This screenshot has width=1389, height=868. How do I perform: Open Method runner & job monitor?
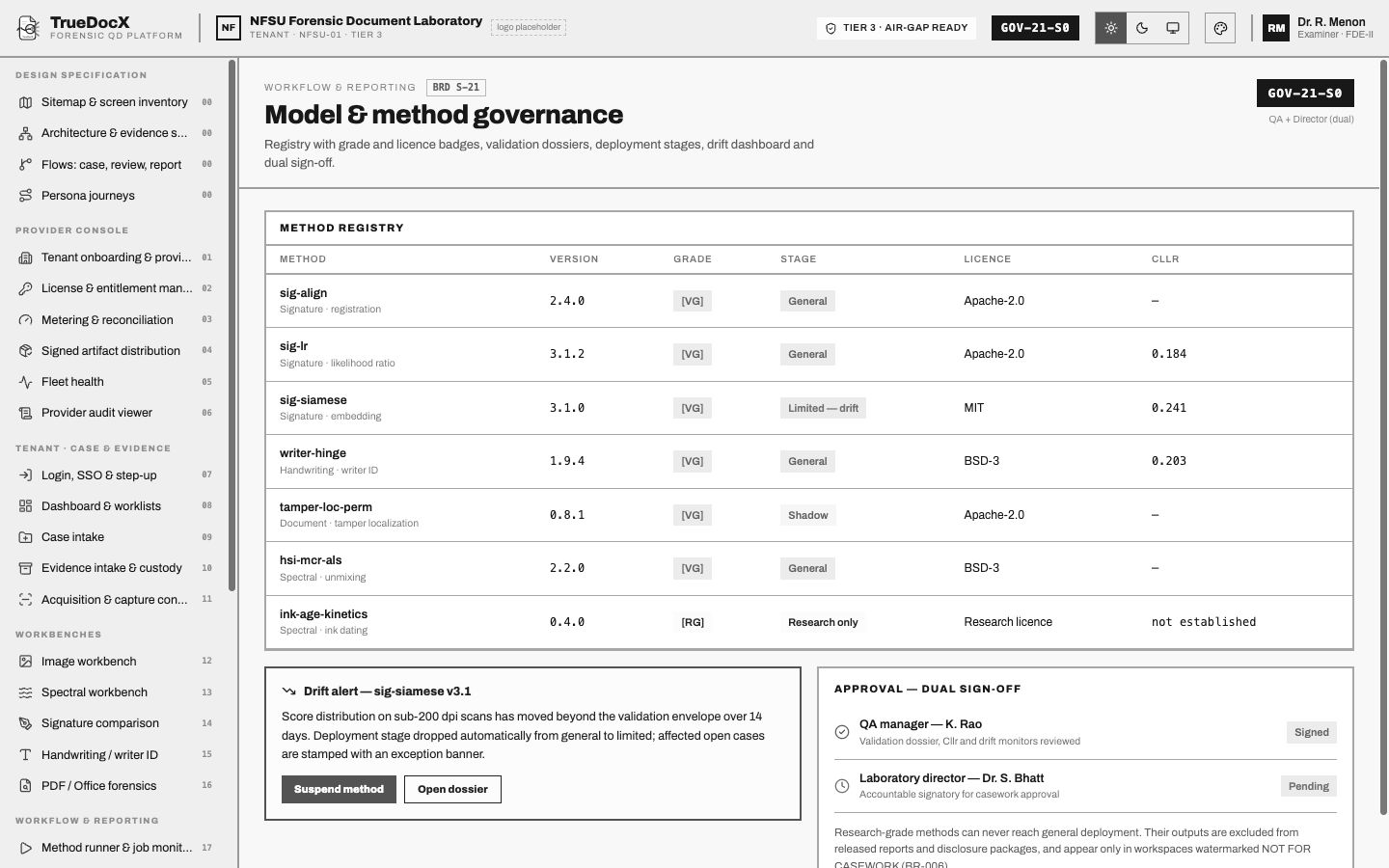115,848
